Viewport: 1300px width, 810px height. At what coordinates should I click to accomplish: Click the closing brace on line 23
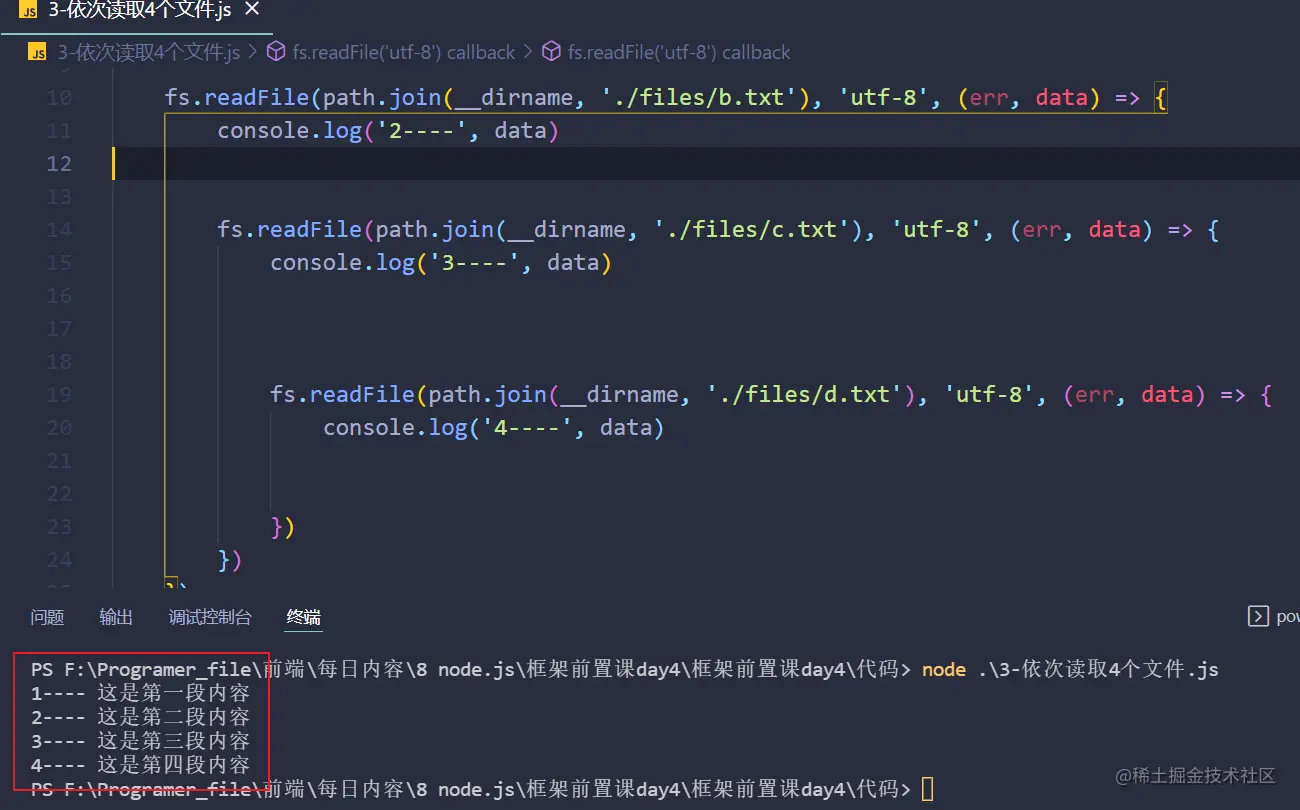pyautogui.click(x=277, y=527)
